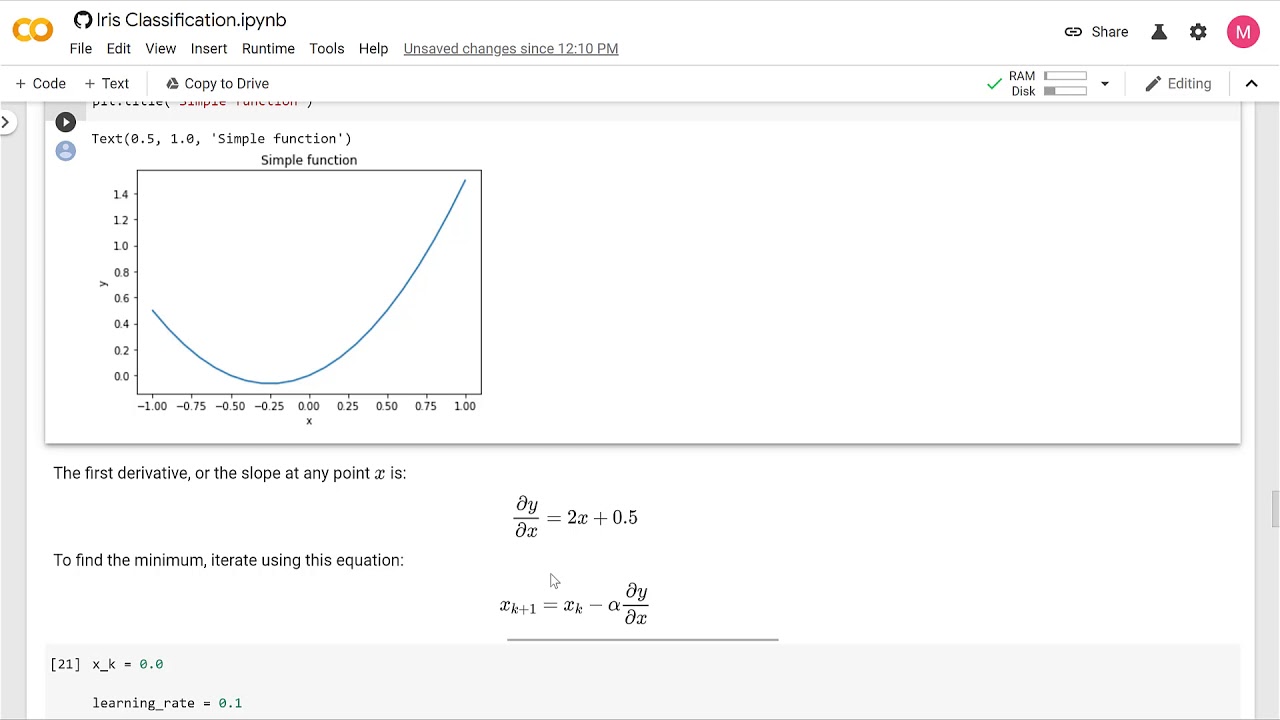Click the [21] cell execution counter
The width and height of the screenshot is (1280, 720).
(65, 664)
